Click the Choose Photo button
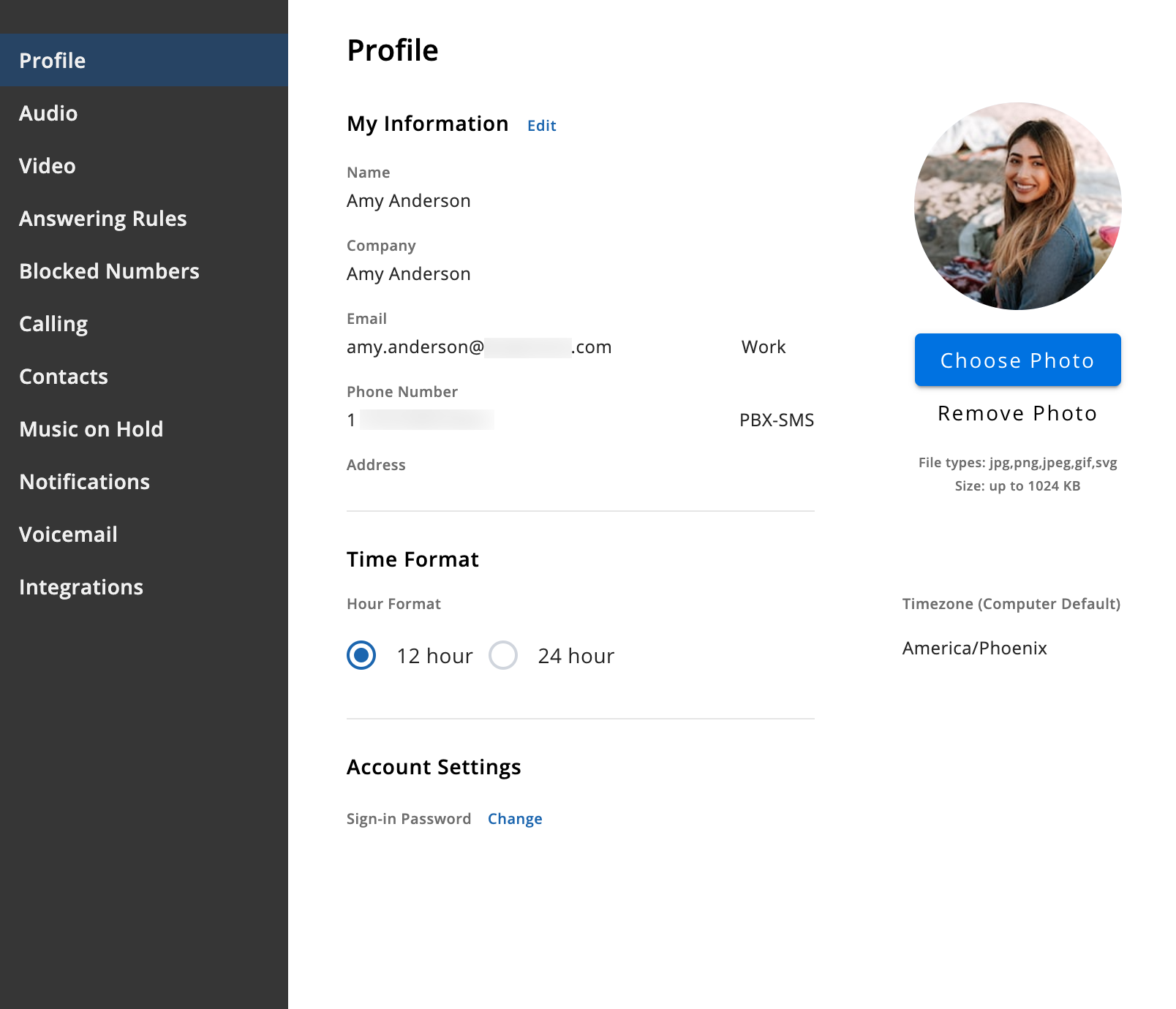 pos(1018,360)
